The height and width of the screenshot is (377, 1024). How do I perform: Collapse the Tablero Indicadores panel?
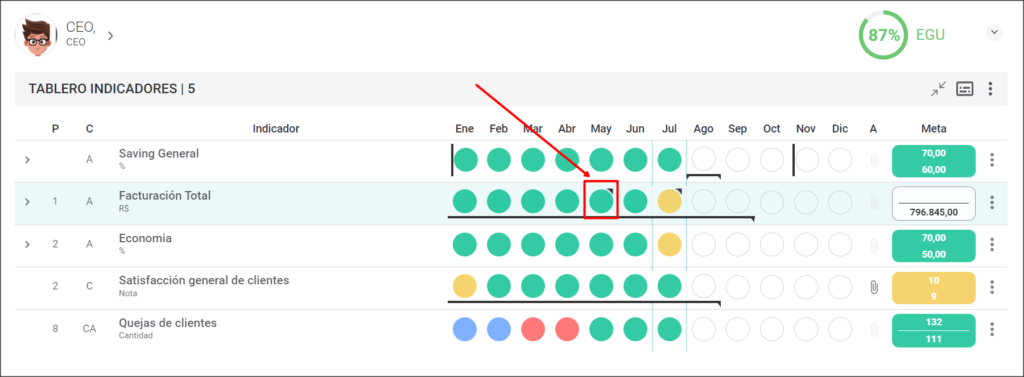coord(938,89)
